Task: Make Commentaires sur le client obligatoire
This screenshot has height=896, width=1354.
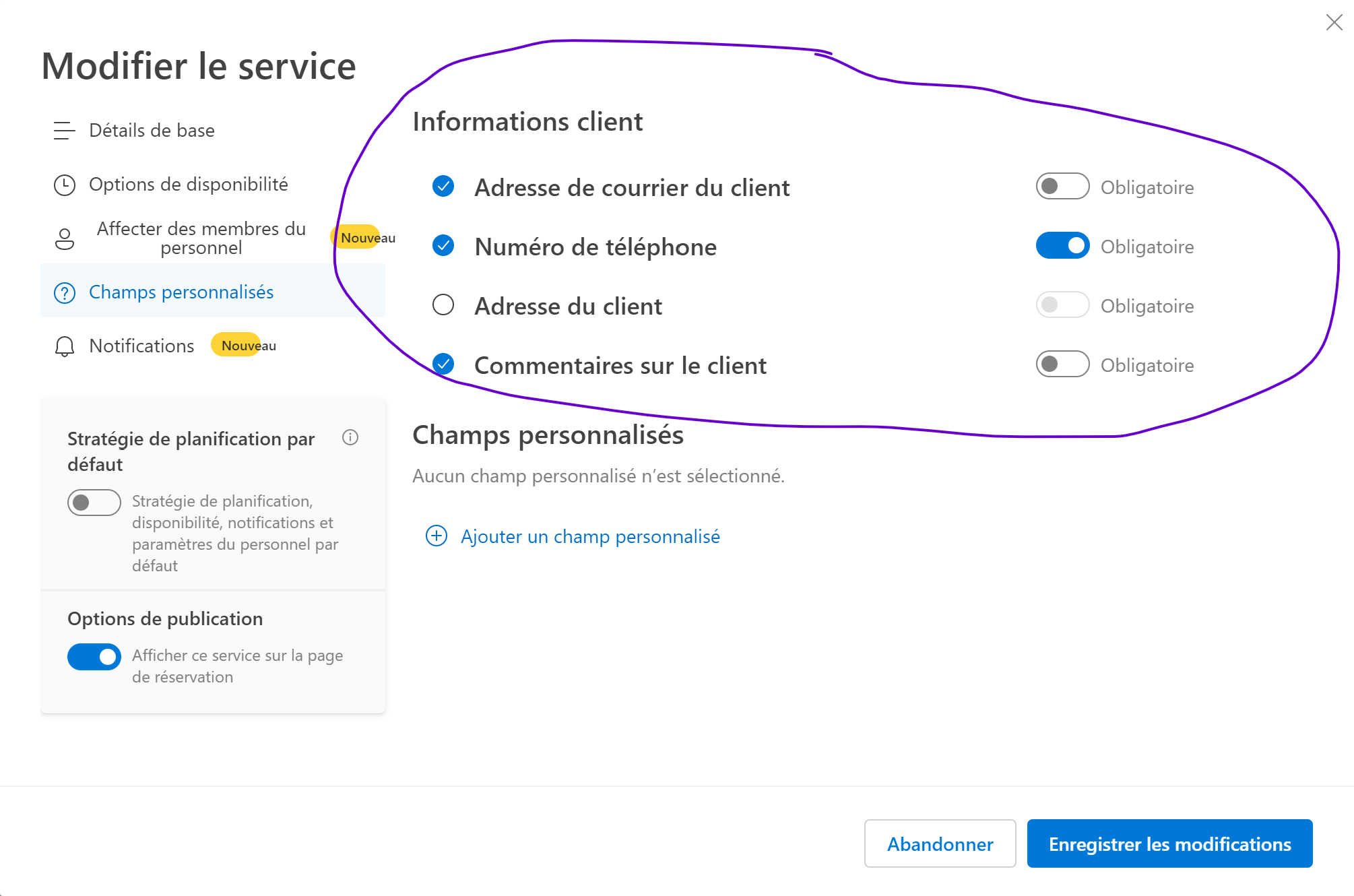Action: pos(1062,364)
